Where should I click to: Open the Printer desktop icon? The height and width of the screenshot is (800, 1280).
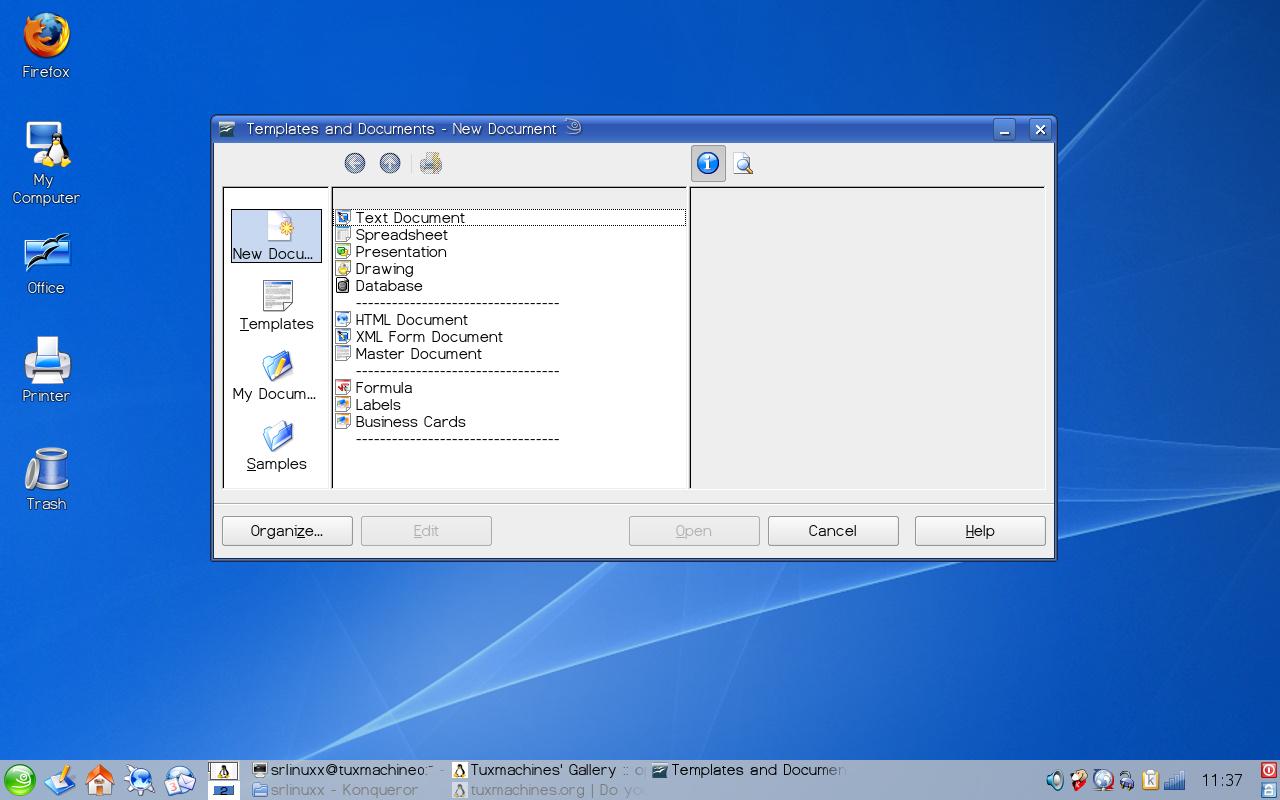(46, 369)
